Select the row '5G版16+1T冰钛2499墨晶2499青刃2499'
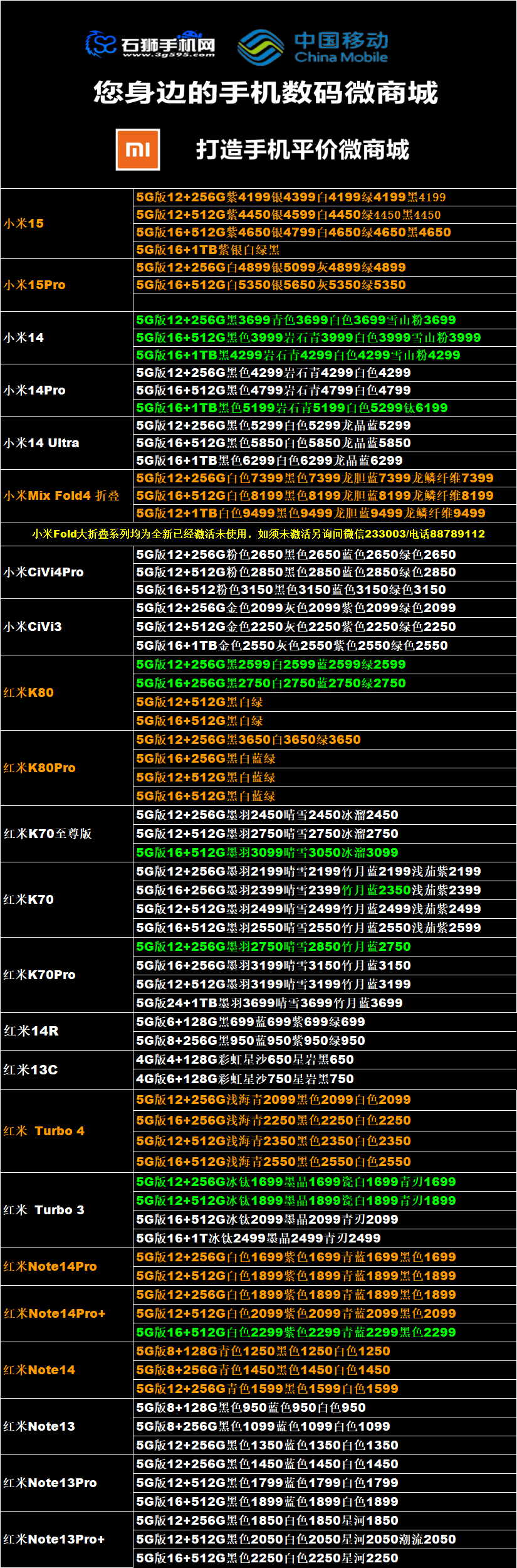Image resolution: width=517 pixels, height=1568 pixels. (x=325, y=1238)
